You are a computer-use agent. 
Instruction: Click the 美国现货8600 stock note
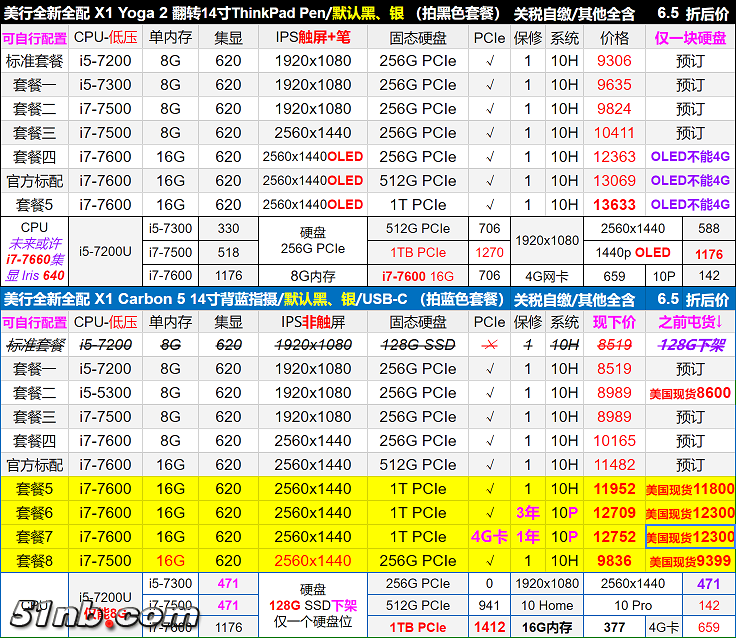pyautogui.click(x=689, y=393)
